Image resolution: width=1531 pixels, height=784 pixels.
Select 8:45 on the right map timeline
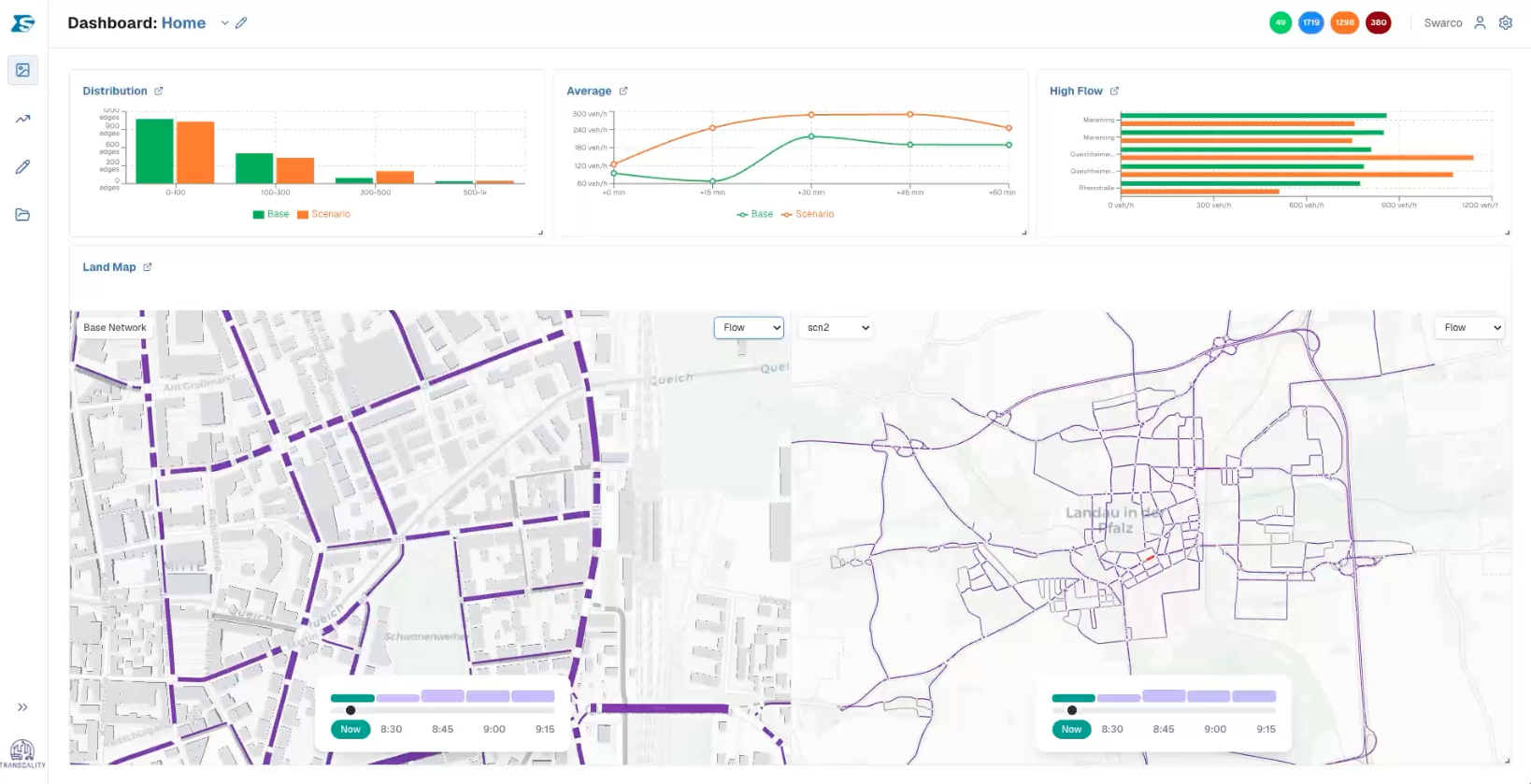(1164, 729)
